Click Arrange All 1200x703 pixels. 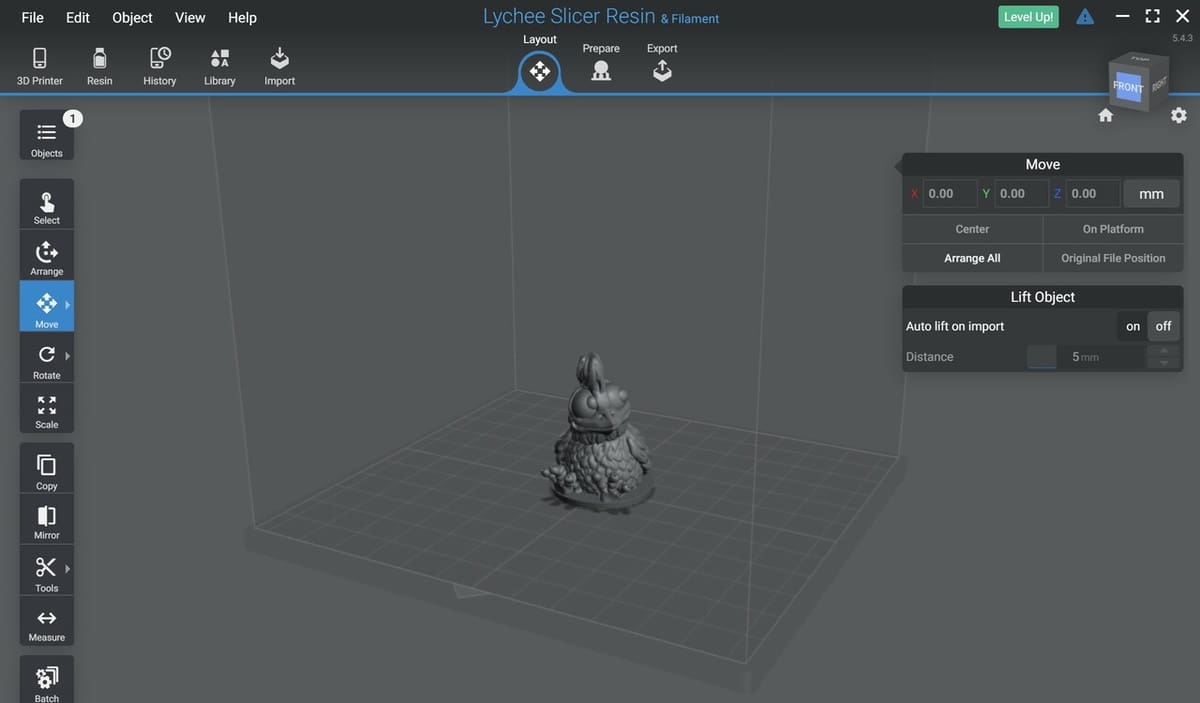point(972,258)
